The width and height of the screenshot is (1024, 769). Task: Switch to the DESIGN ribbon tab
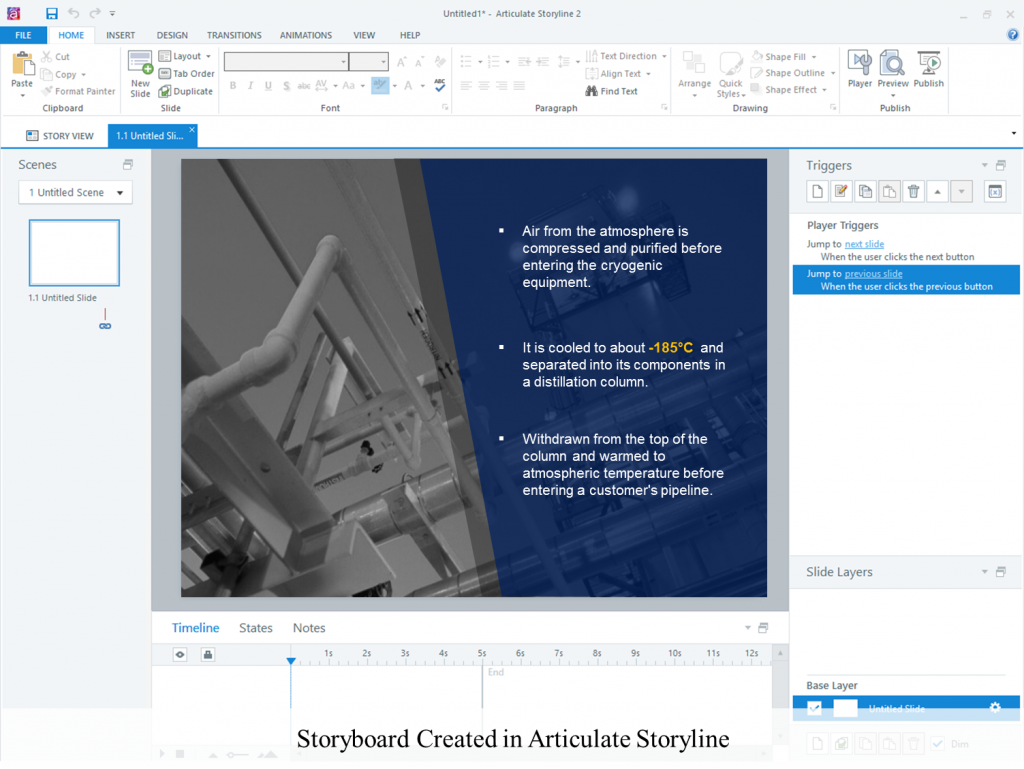coord(173,34)
